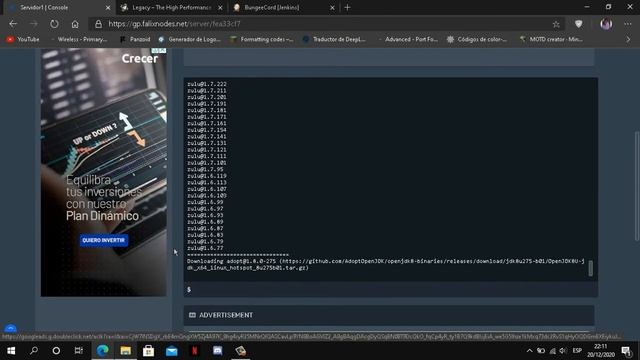Click the console command input field
This screenshot has width=640, height=360.
tap(391, 289)
